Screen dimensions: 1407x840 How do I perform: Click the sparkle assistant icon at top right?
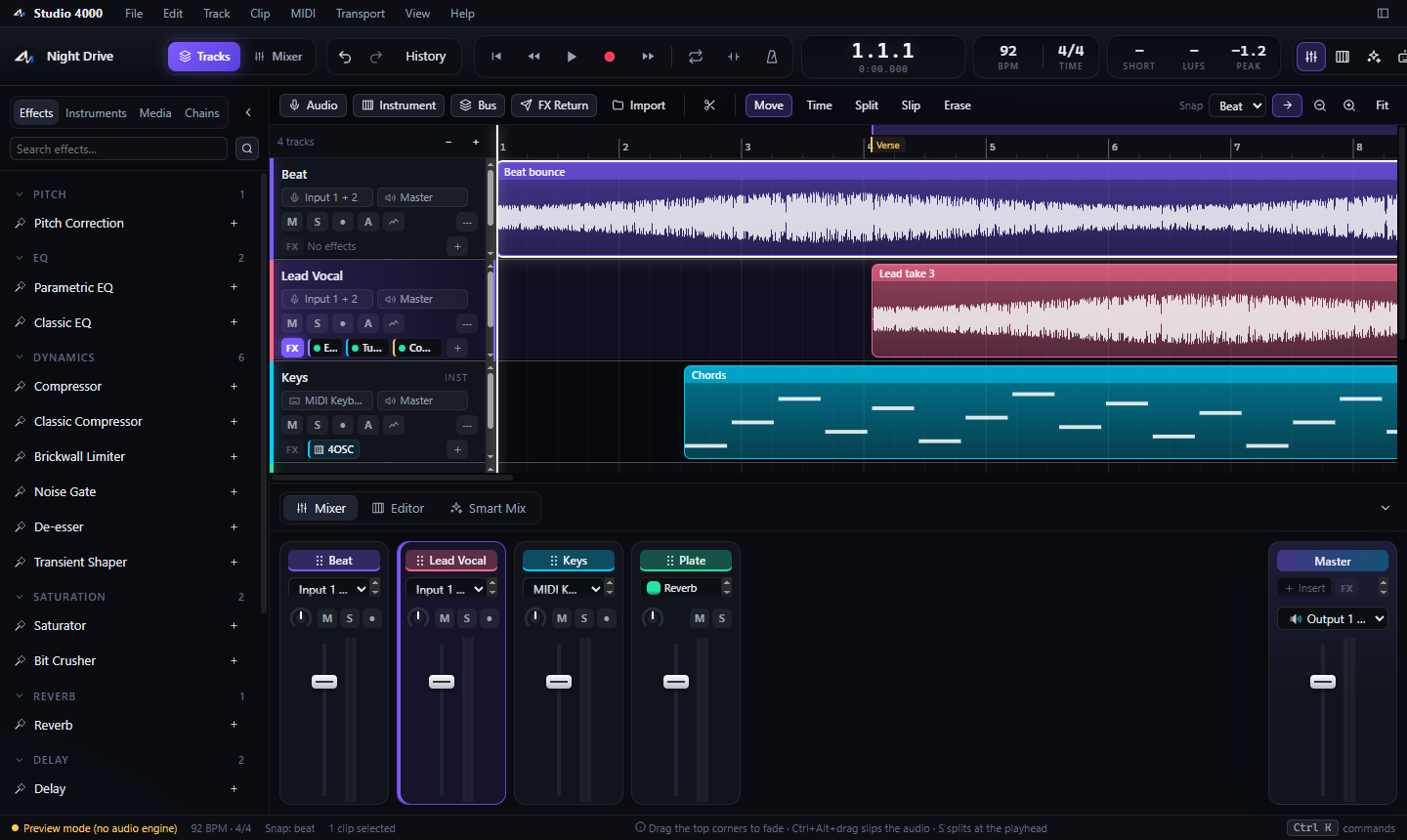coord(1374,57)
